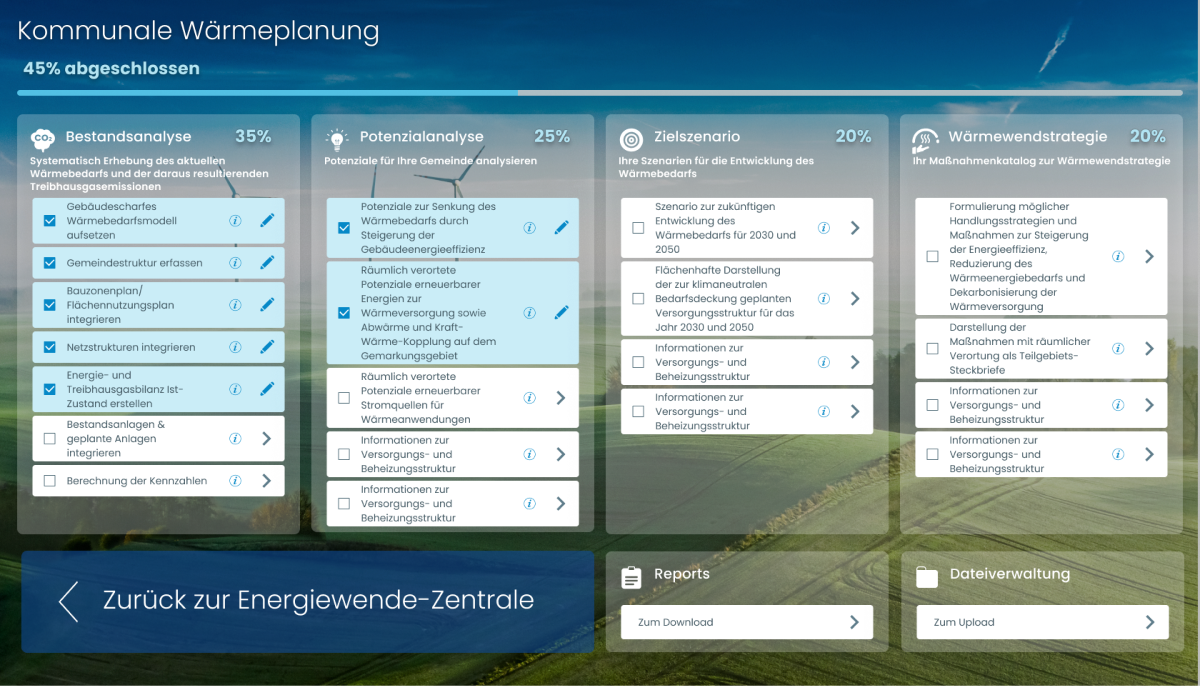Viewport: 1200px width, 686px height.
Task: Info icon for Steigerung der Gebäudeenergieeffizienz
Action: [x=529, y=228]
